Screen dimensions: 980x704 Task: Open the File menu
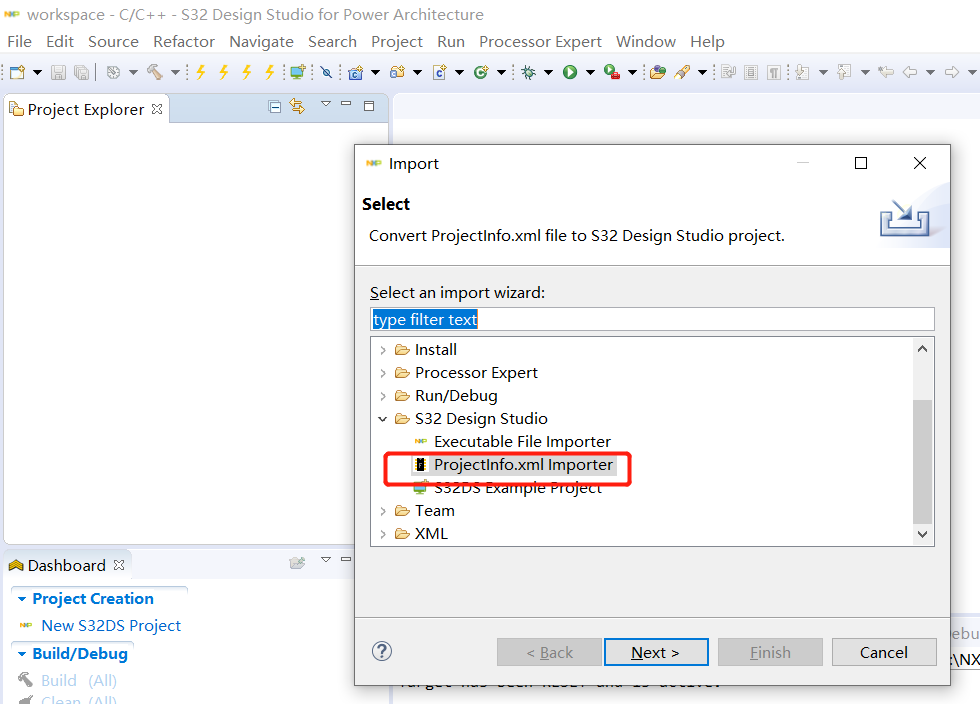coord(19,42)
